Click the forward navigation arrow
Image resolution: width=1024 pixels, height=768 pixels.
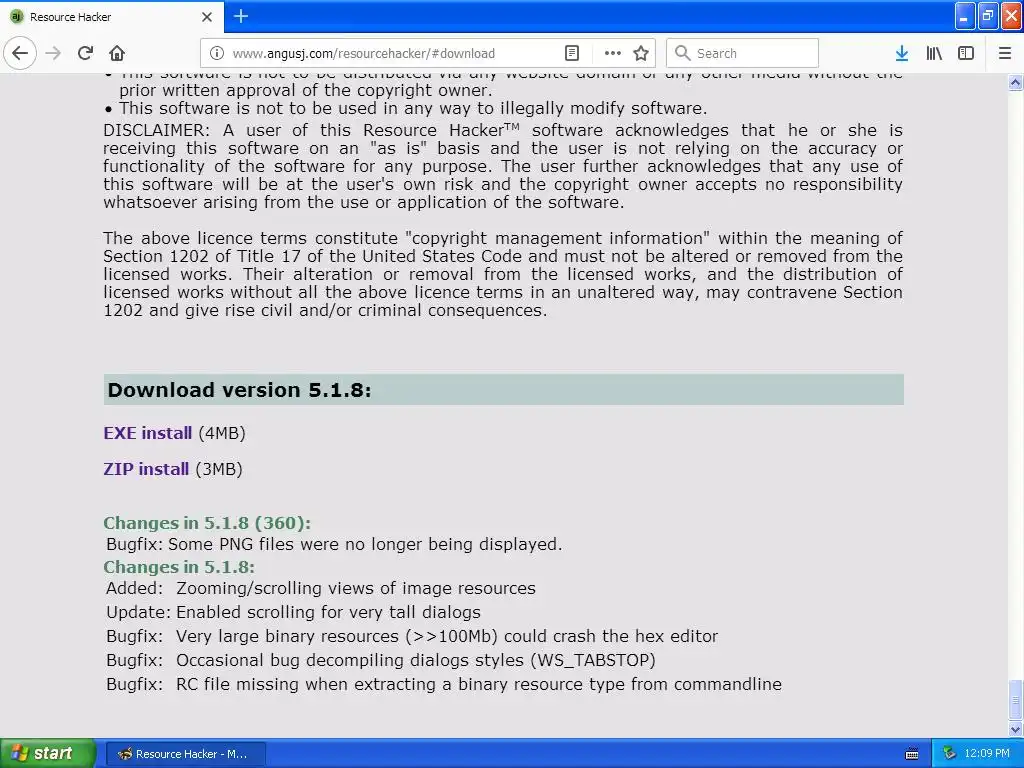pos(53,53)
